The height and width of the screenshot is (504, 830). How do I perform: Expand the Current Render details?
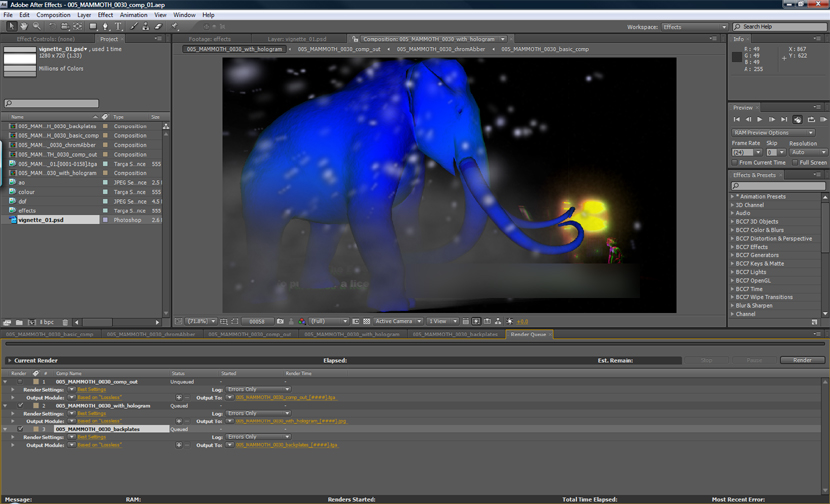point(9,360)
